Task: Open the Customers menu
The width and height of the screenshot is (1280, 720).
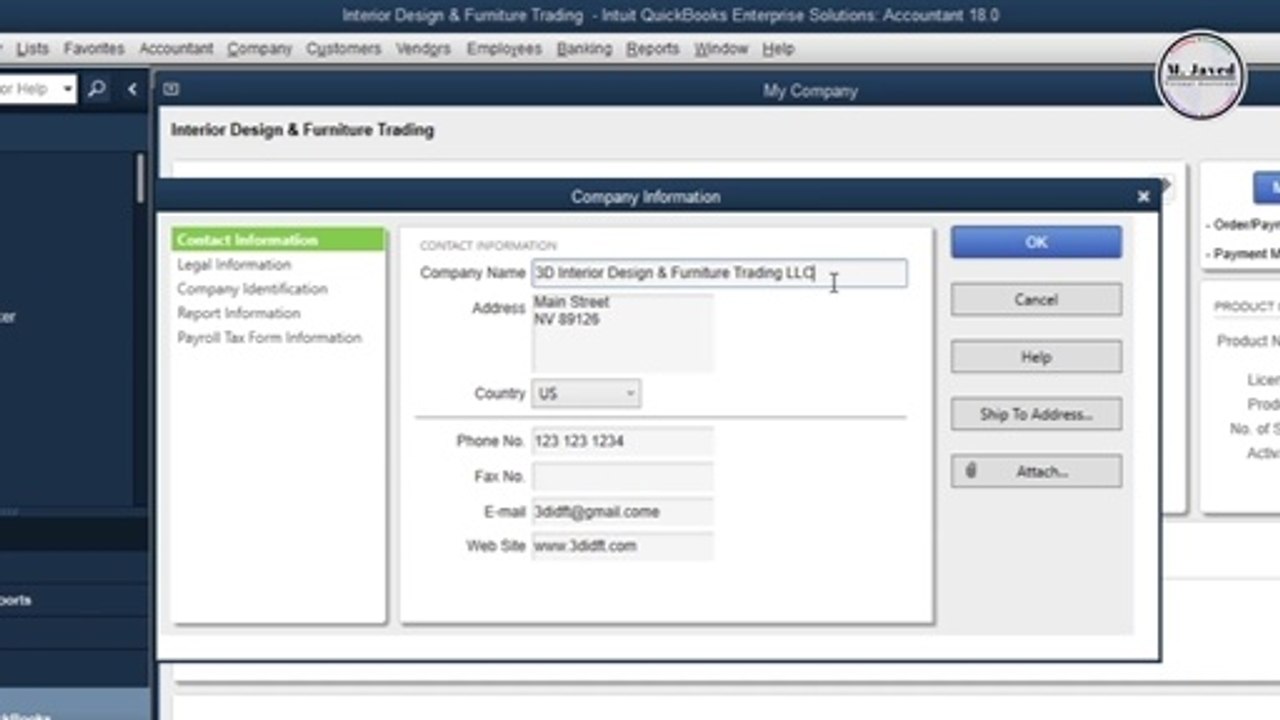Action: tap(343, 48)
